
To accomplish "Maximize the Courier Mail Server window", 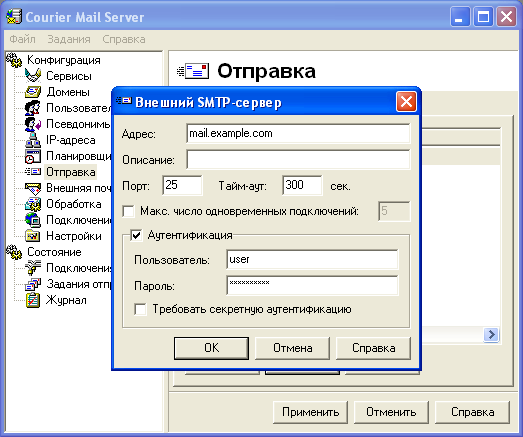I will point(483,16).
